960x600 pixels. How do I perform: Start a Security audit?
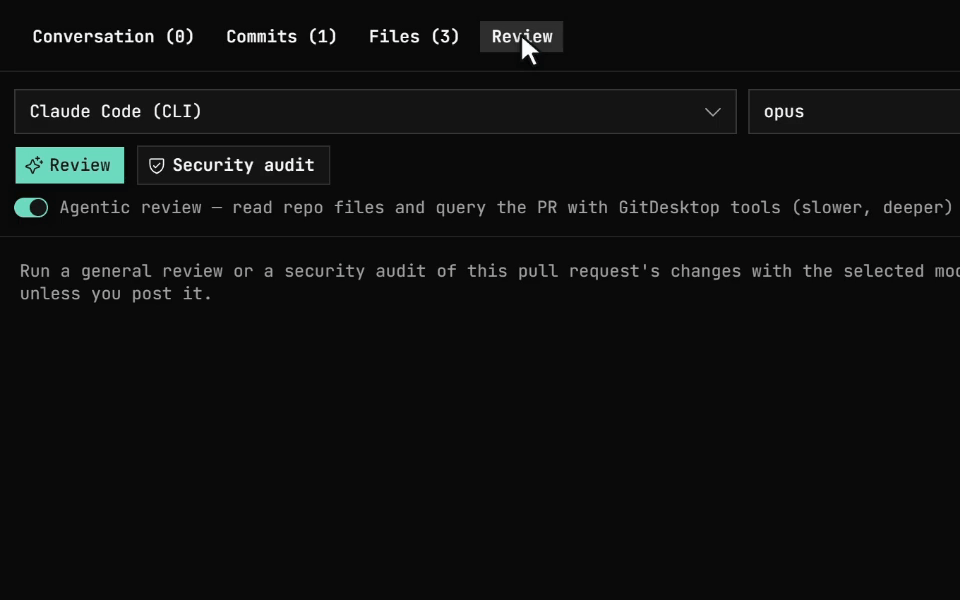pyautogui.click(x=233, y=165)
